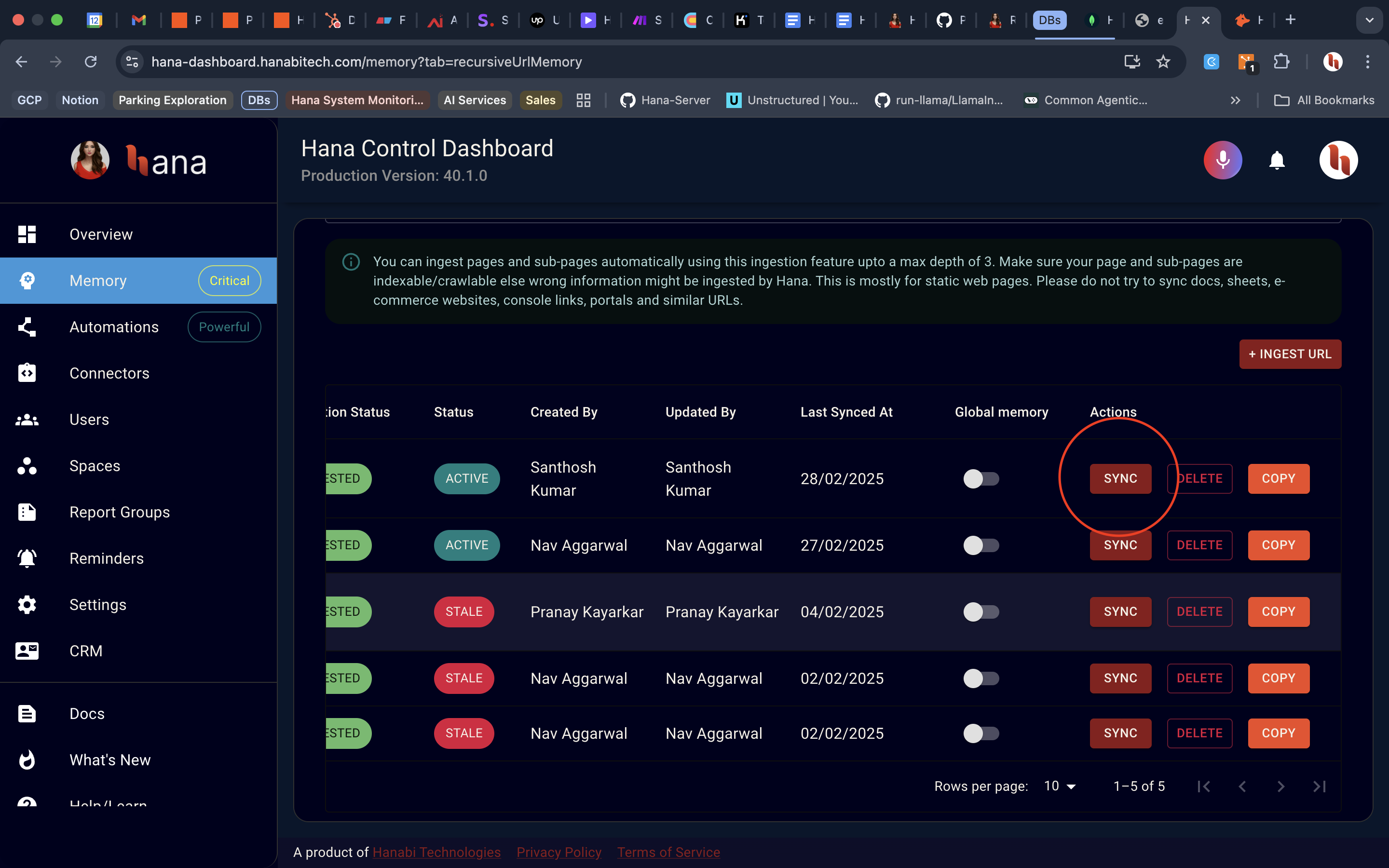Click the Spaces sidebar icon

pos(27,465)
